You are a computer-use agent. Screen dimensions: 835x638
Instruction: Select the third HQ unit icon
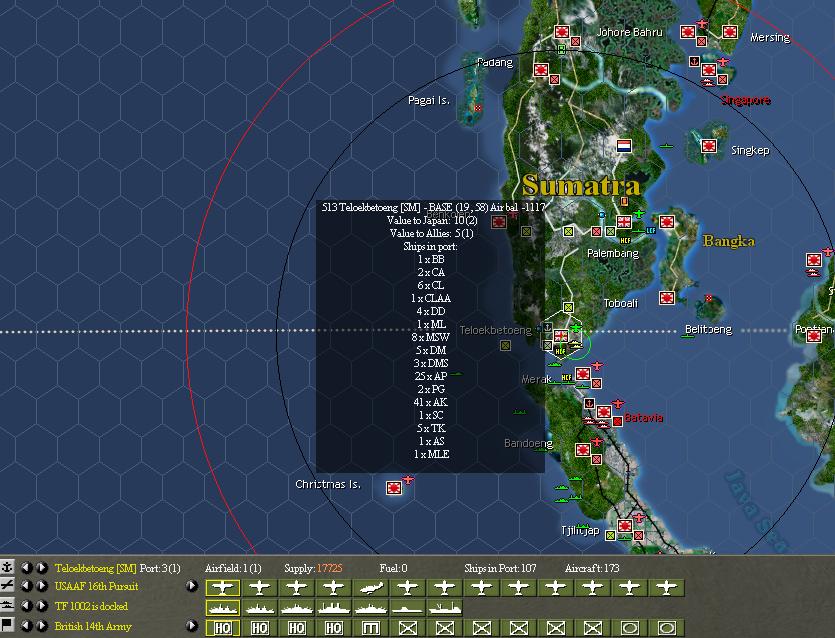tap(297, 628)
